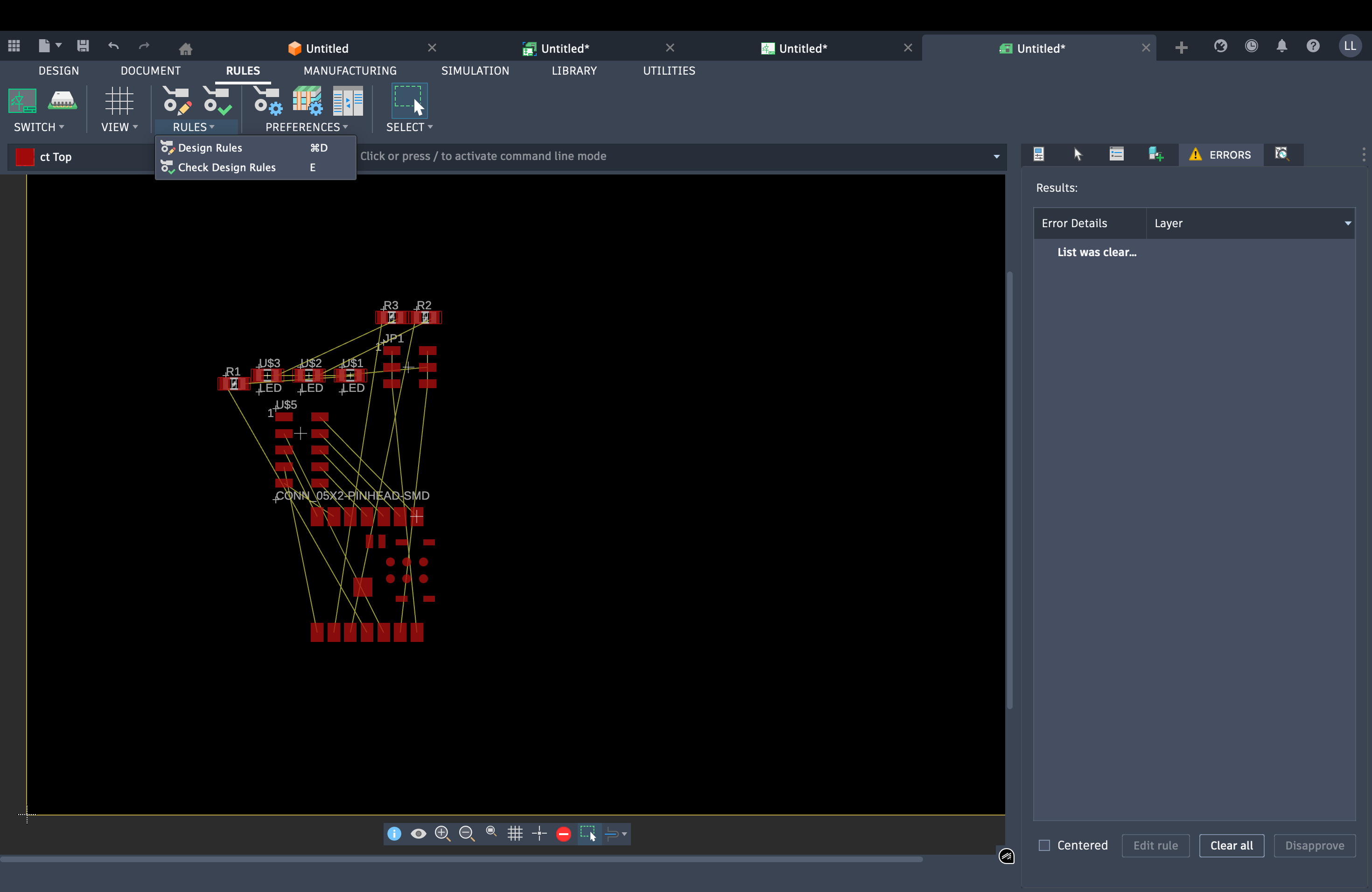The image size is (1372, 892).
Task: Enable the Centered checkbox
Action: 1044,845
